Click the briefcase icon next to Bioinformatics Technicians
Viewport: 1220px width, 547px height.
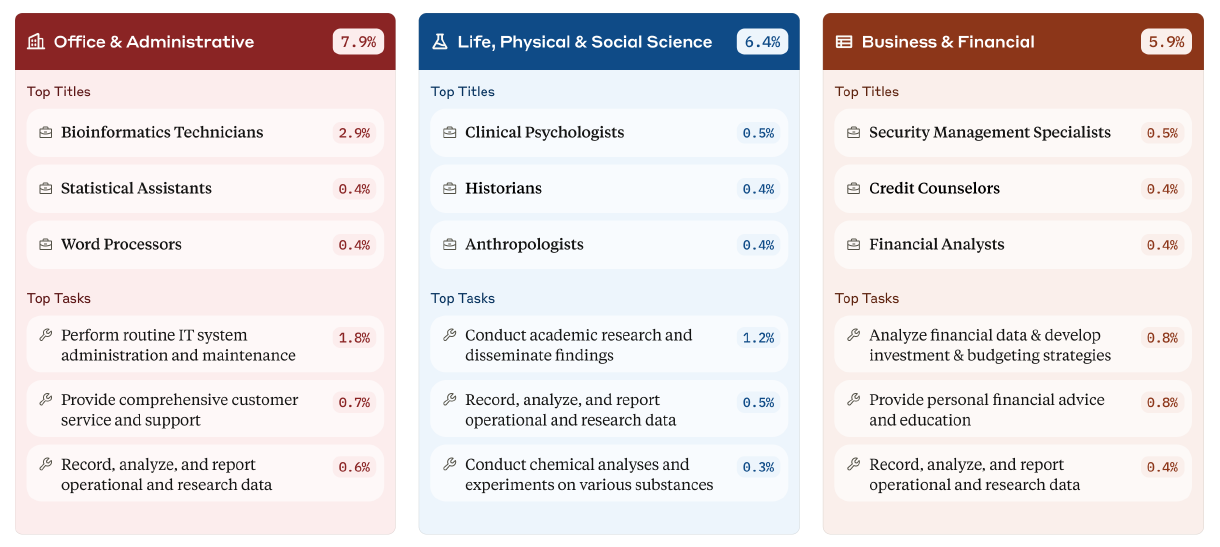[46, 133]
